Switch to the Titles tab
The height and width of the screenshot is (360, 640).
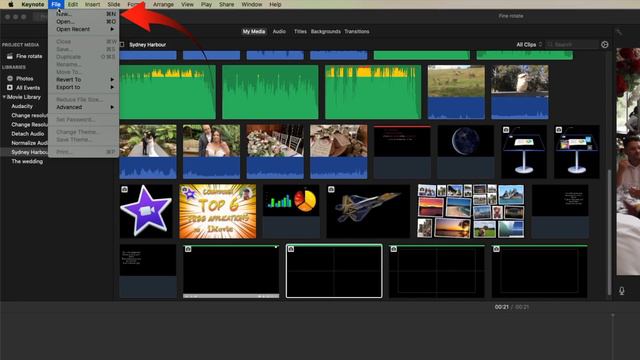(300, 31)
